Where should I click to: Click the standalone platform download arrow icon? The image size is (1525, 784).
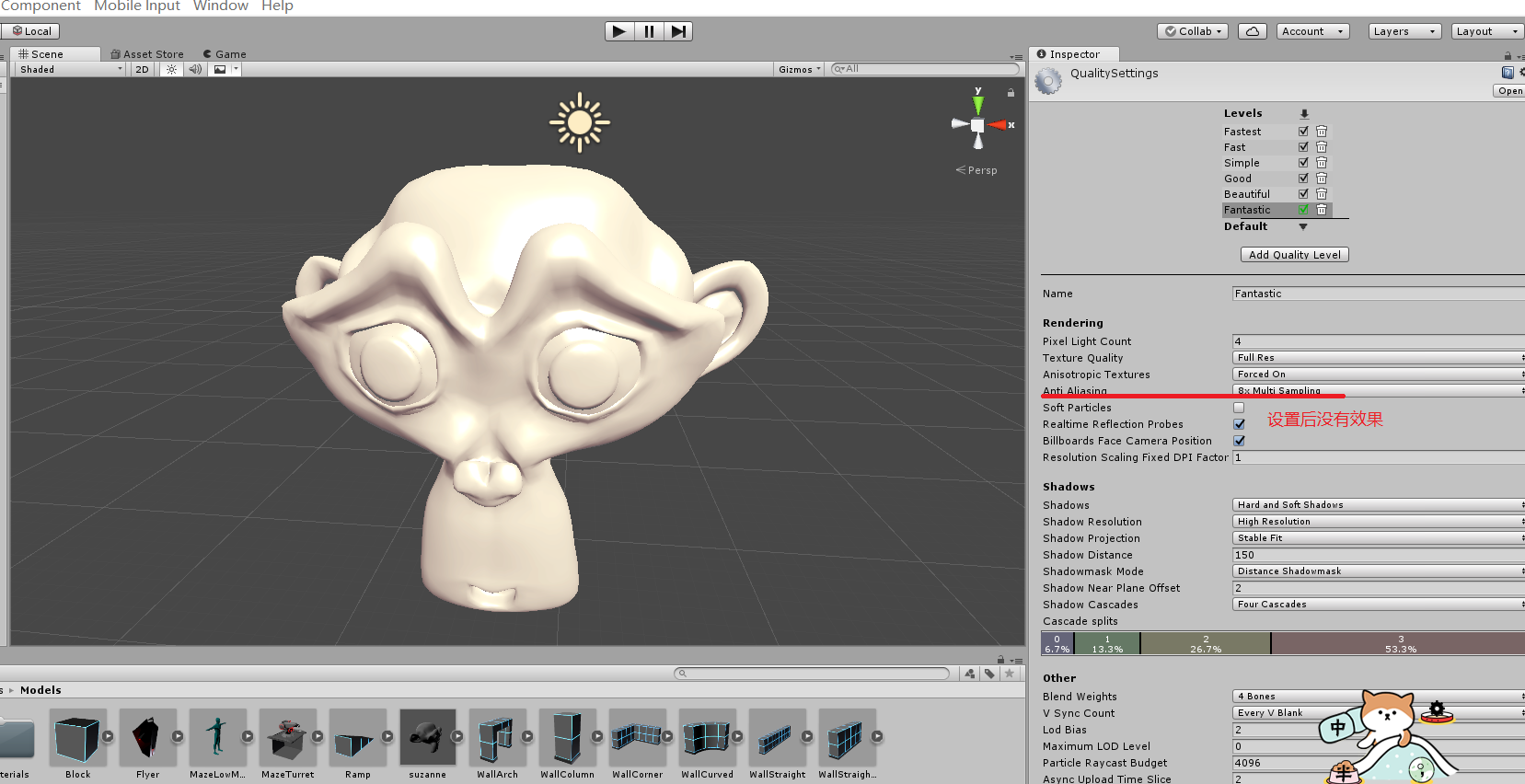[1304, 114]
